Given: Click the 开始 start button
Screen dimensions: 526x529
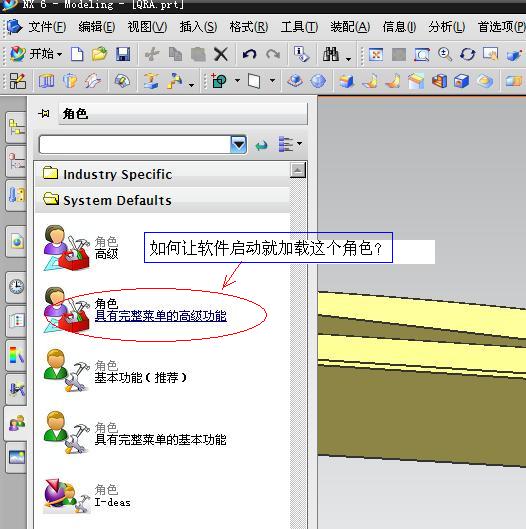Looking at the screenshot, I should point(36,54).
